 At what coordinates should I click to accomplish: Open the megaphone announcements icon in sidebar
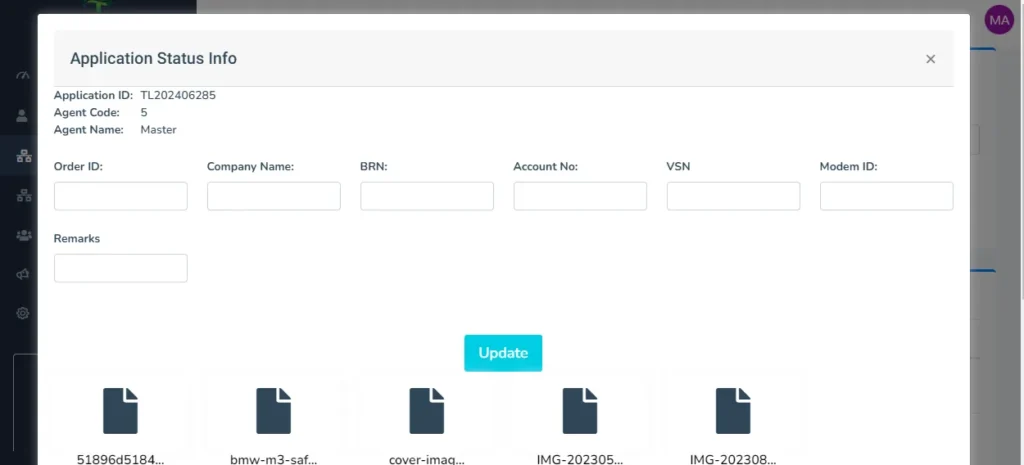point(22,274)
